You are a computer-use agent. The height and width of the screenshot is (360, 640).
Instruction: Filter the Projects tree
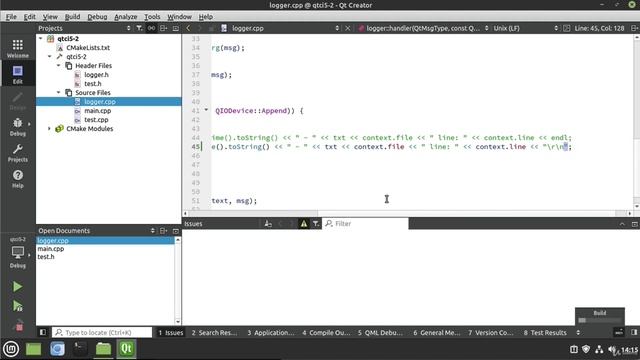coord(139,28)
